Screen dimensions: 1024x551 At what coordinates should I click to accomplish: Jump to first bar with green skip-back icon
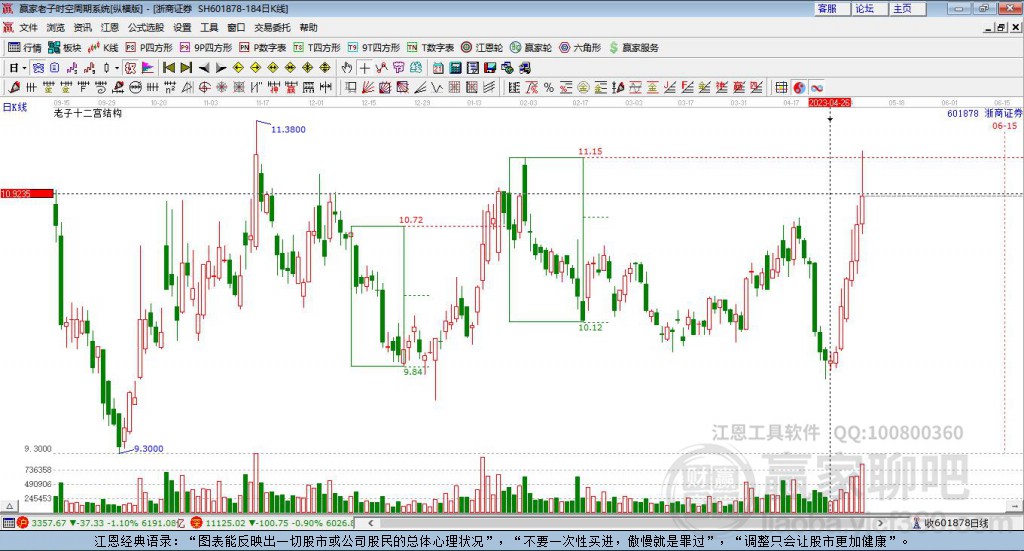[x=169, y=68]
